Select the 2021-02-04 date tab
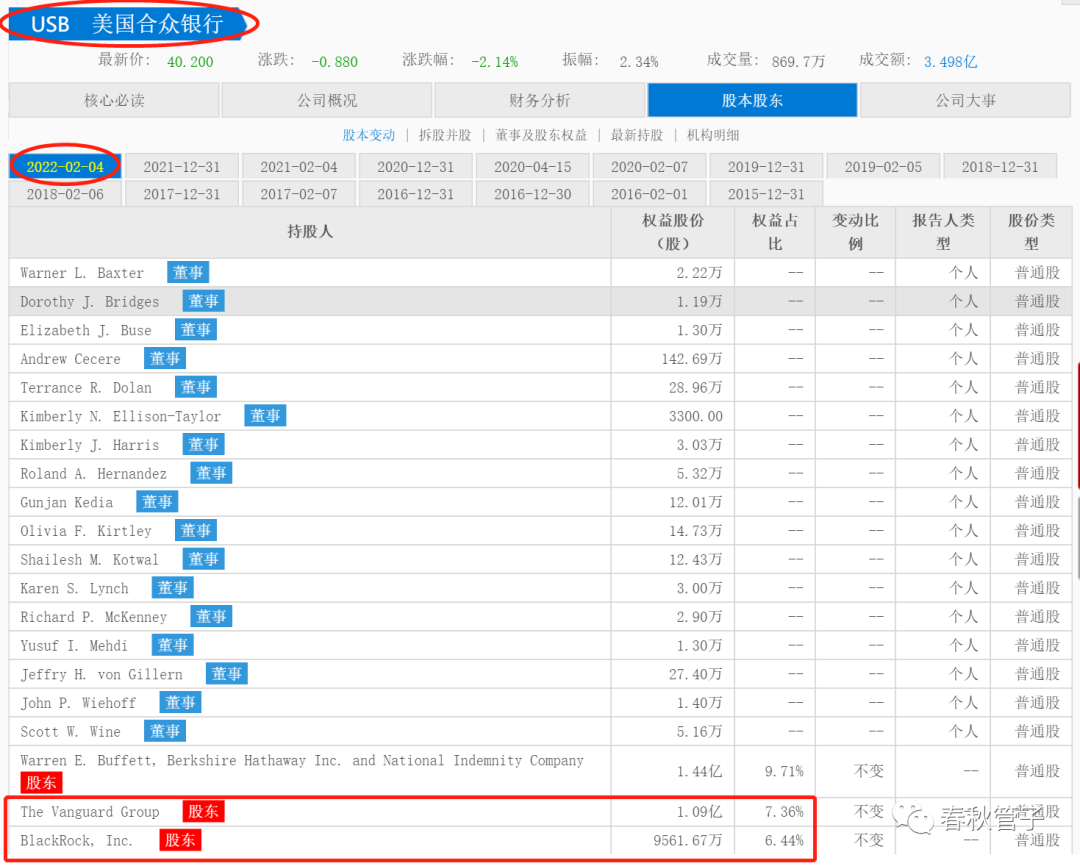 tap(299, 167)
